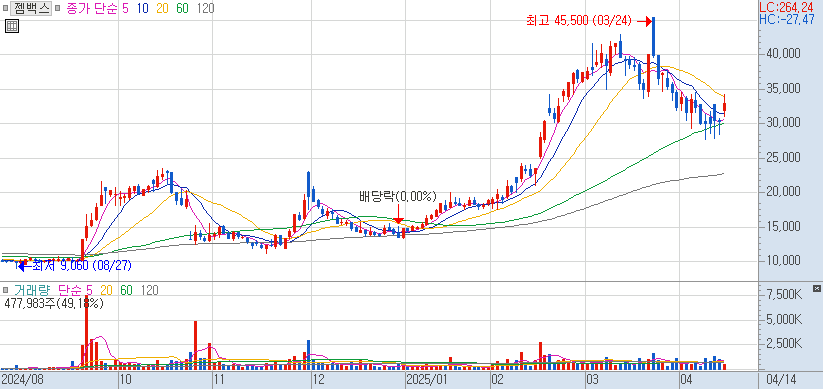Click the 2025/01 date axis label
823x389 pixels.
[427, 380]
